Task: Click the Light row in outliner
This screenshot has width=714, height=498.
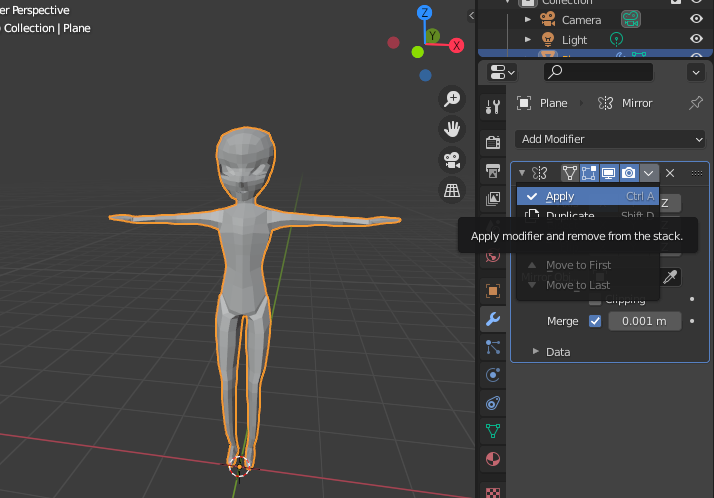Action: [595, 40]
